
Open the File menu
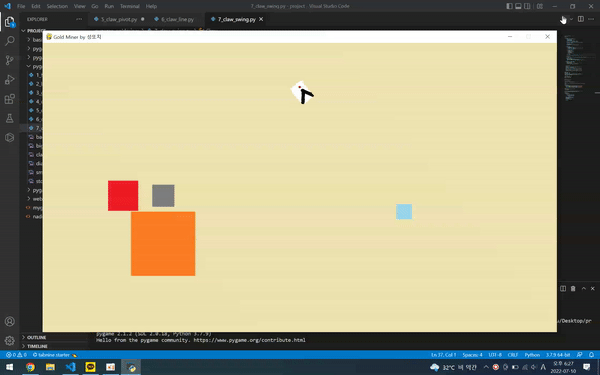pos(21,6)
